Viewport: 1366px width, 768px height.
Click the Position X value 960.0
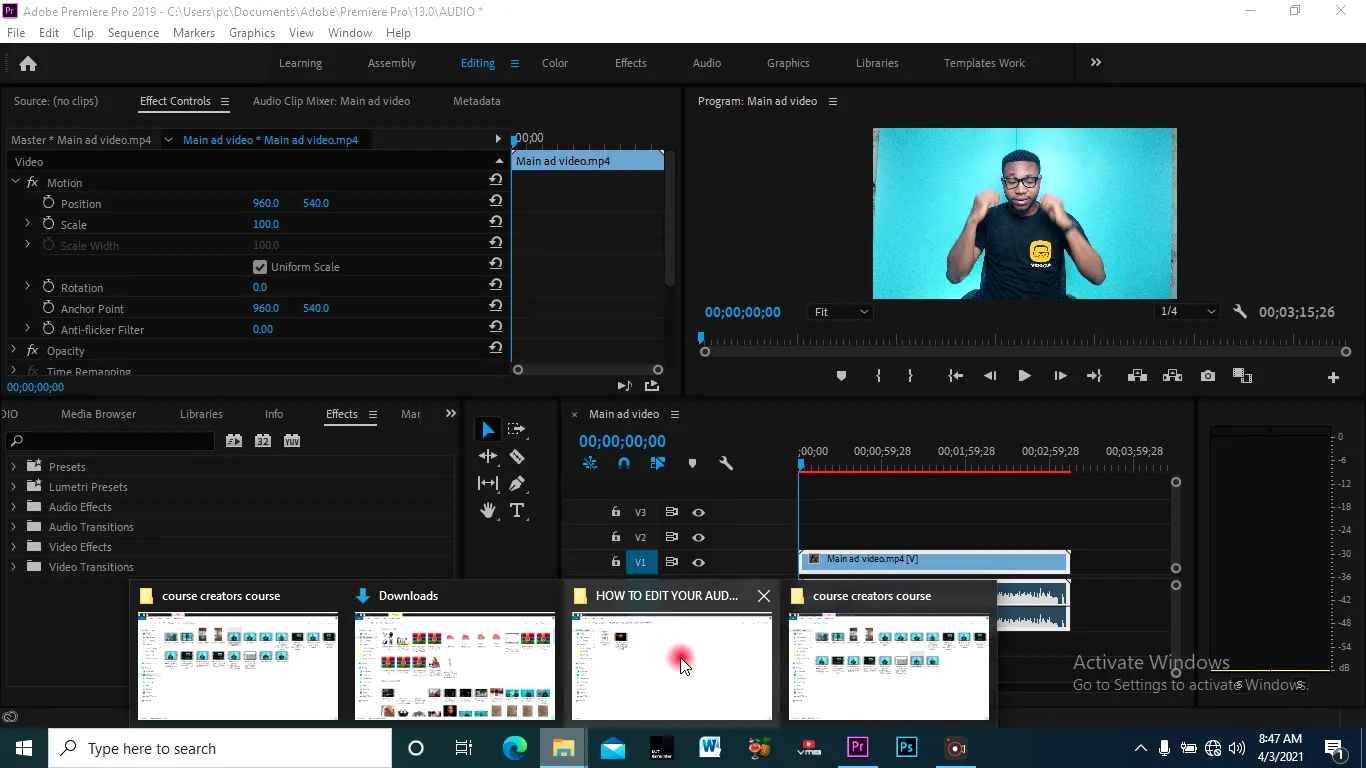click(x=266, y=203)
